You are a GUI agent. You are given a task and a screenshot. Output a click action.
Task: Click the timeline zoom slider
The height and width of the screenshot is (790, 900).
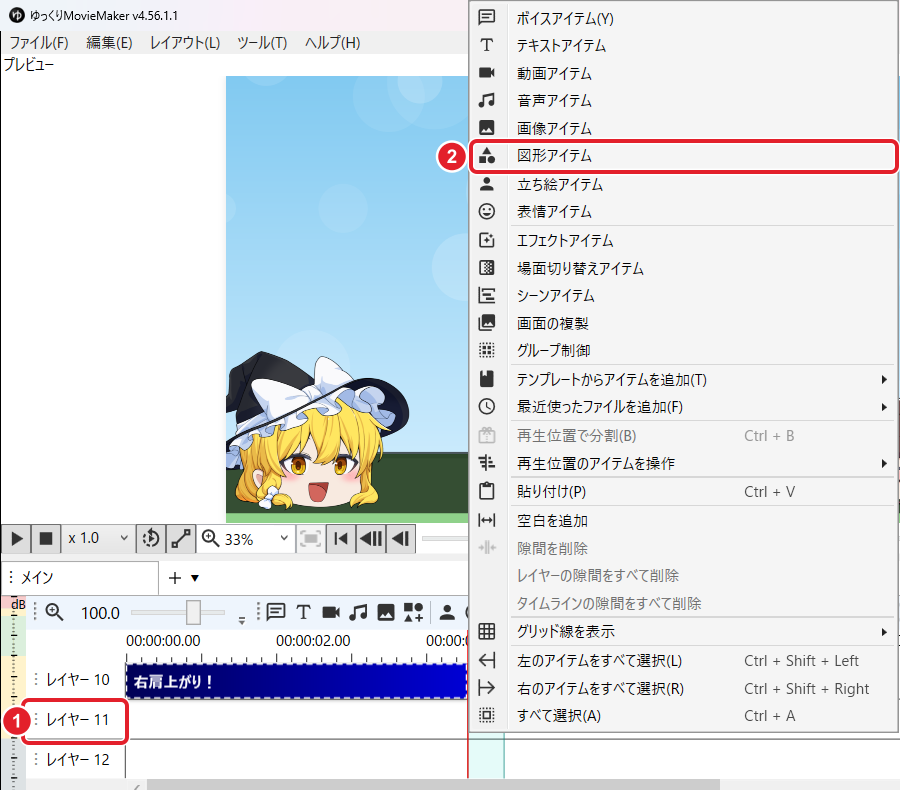(178, 613)
